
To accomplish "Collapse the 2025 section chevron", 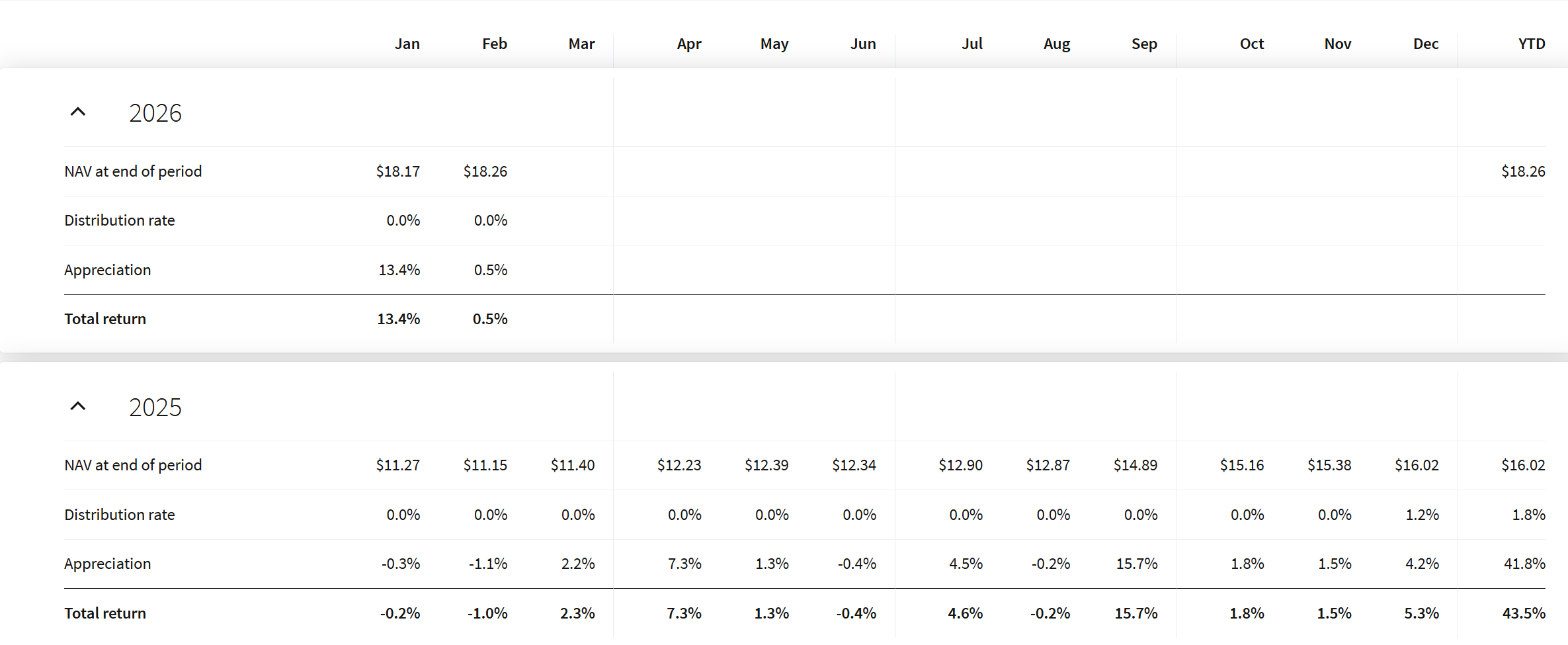I will (78, 406).
